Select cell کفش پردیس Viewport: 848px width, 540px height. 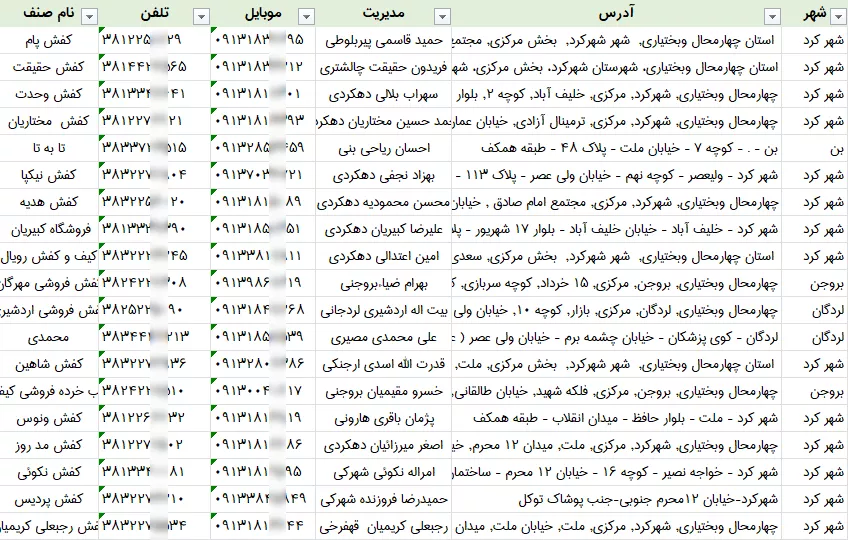[49, 499]
